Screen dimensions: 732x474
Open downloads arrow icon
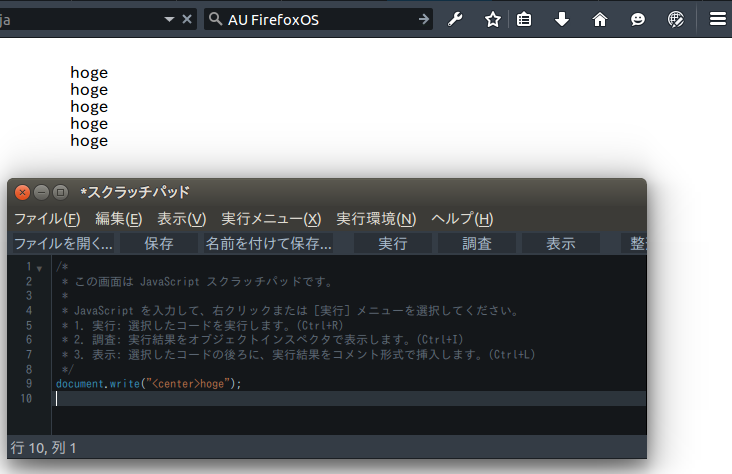click(x=562, y=20)
